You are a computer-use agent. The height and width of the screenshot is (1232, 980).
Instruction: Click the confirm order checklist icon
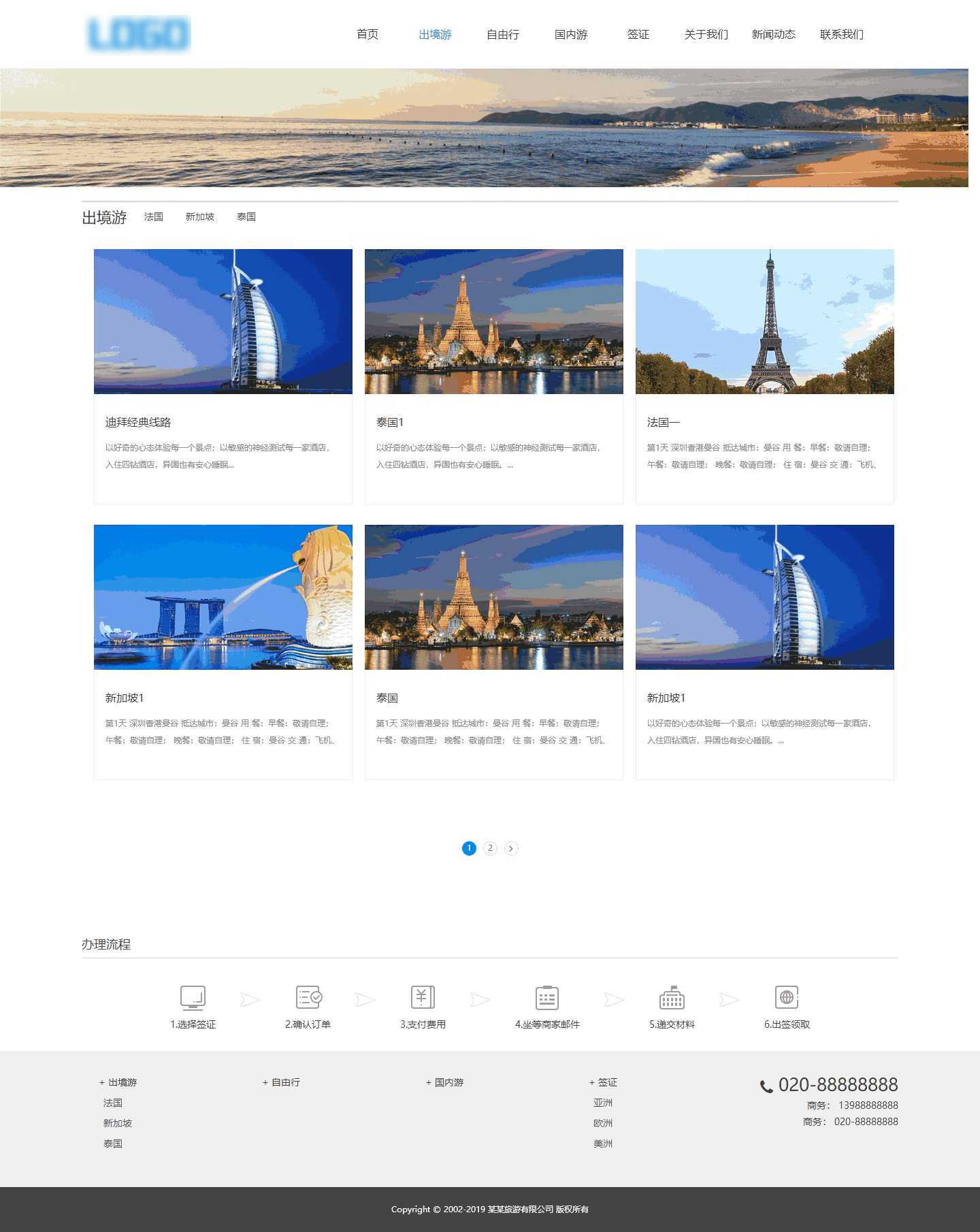point(308,998)
